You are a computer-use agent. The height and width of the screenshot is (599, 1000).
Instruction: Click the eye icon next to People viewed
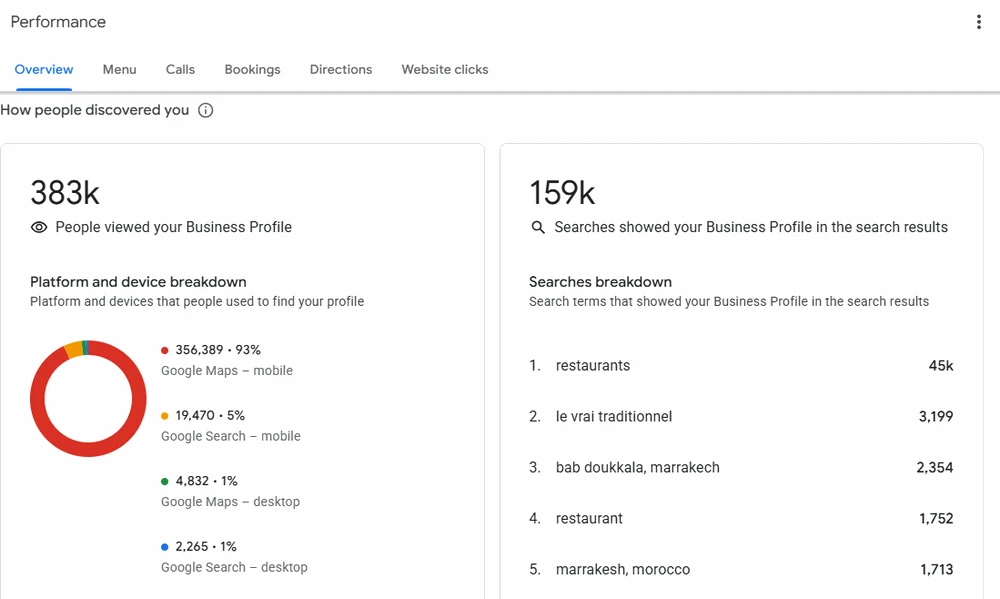click(39, 227)
